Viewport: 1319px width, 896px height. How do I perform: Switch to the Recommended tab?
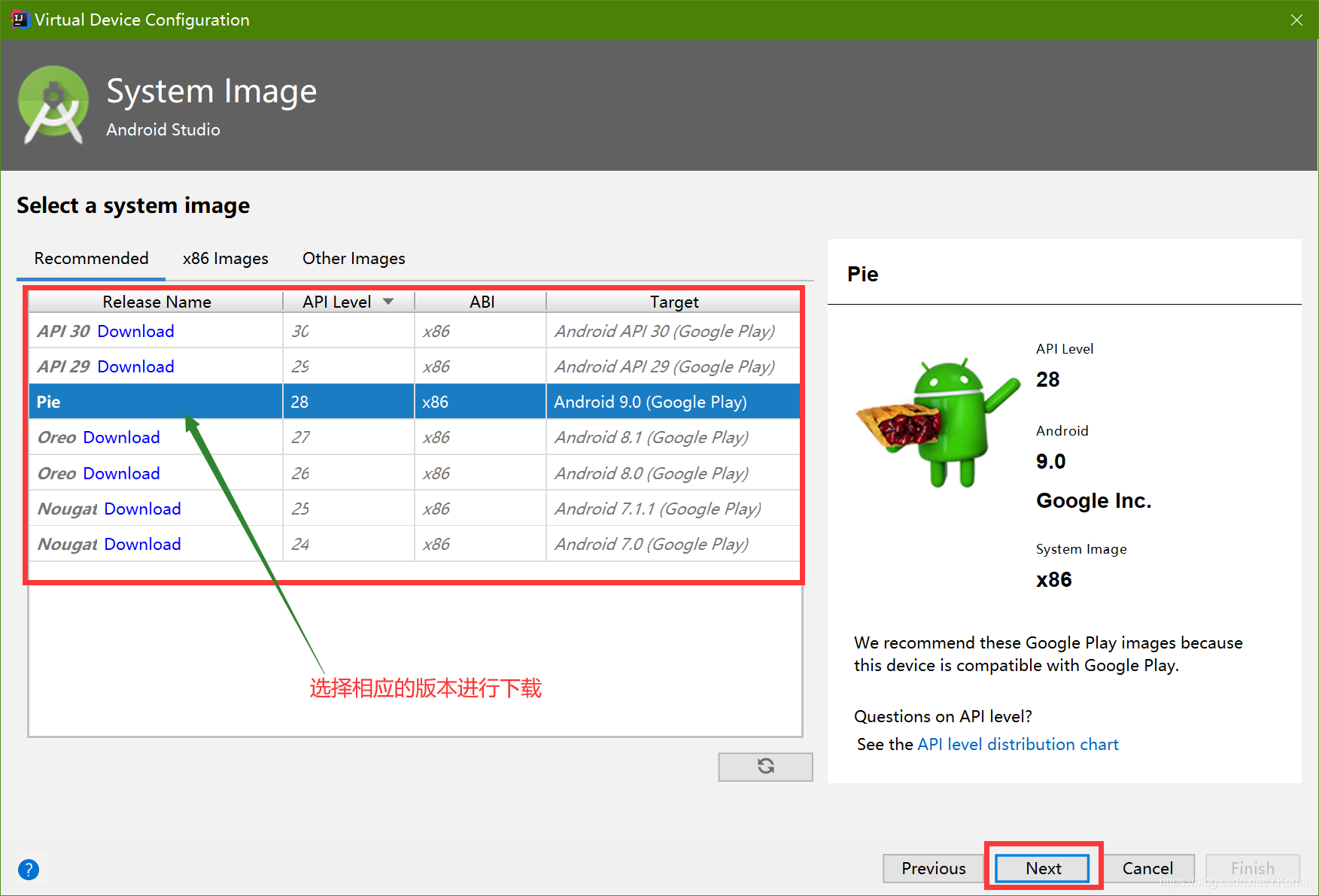click(91, 258)
